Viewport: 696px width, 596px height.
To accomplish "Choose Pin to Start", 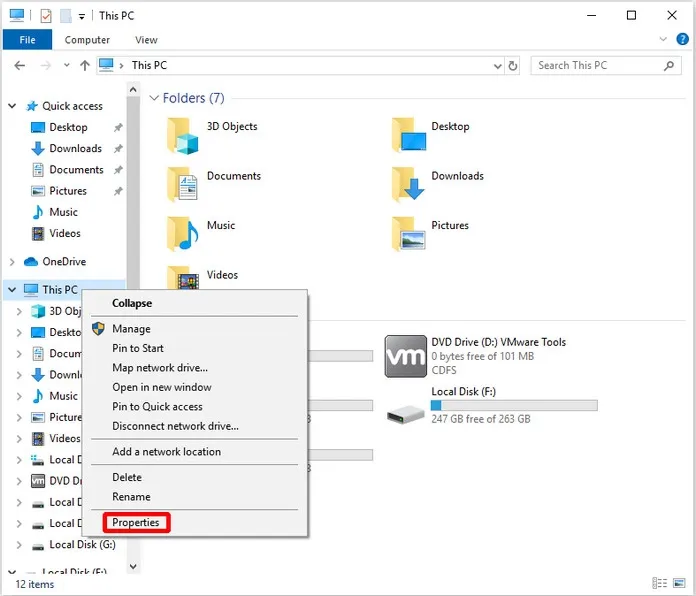I will tap(138, 348).
